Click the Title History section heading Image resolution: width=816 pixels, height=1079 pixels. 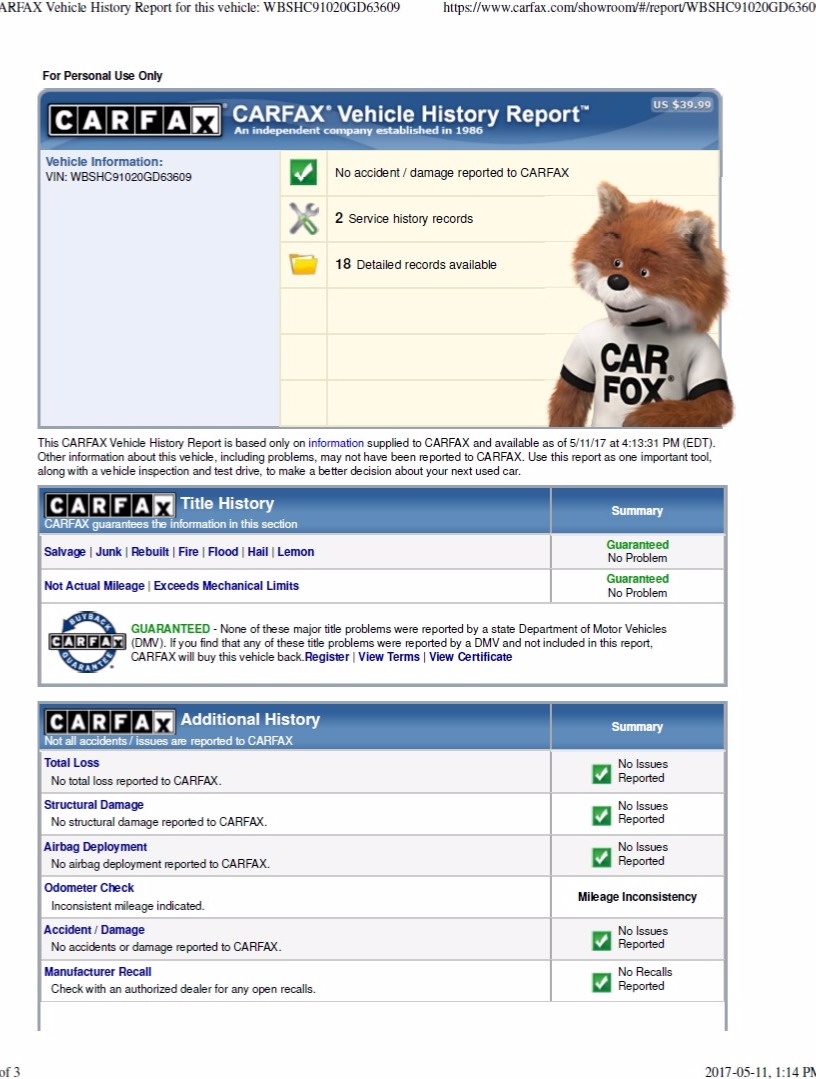point(227,504)
